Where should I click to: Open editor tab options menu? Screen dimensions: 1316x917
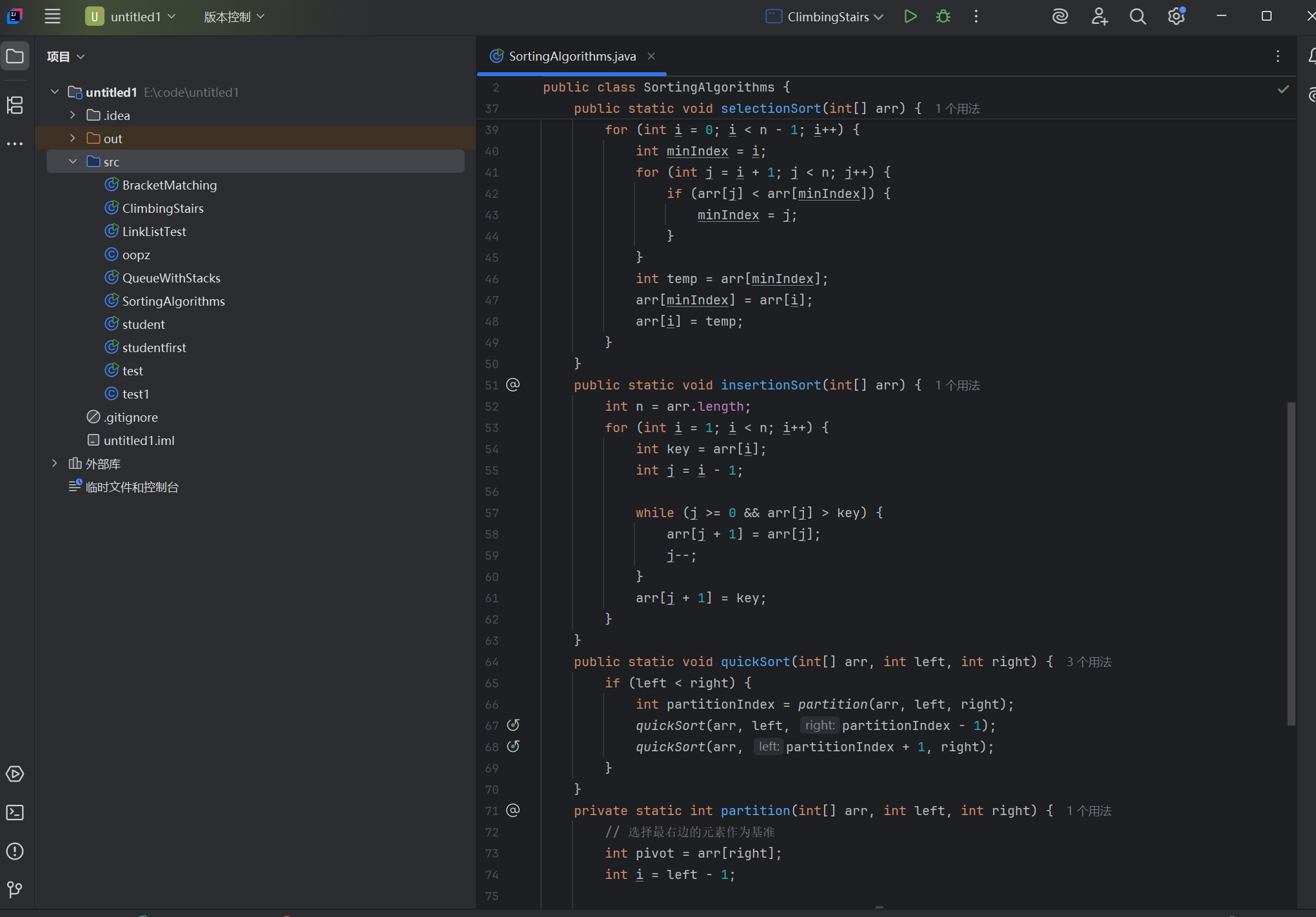pyautogui.click(x=1277, y=57)
